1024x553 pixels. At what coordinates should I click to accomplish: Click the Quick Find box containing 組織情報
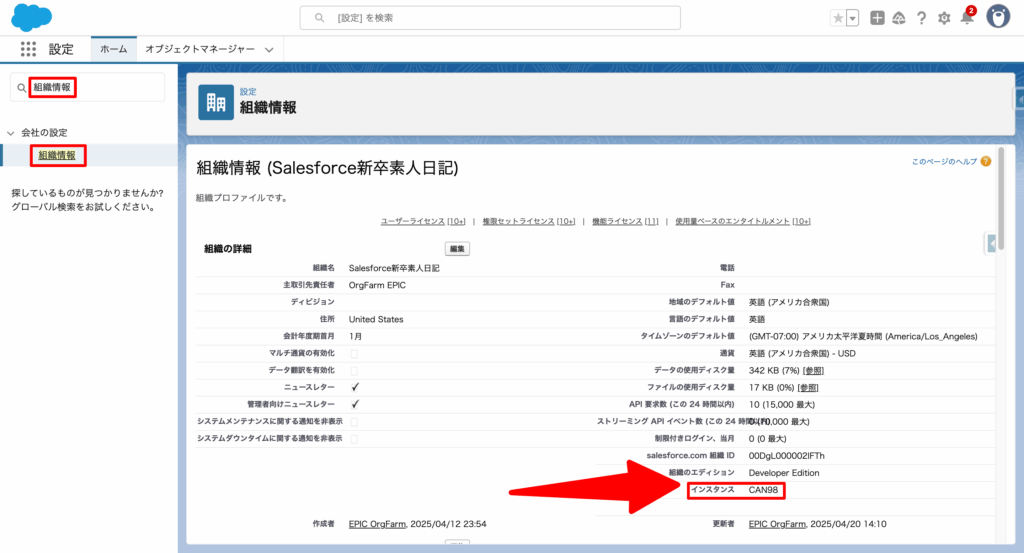88,87
